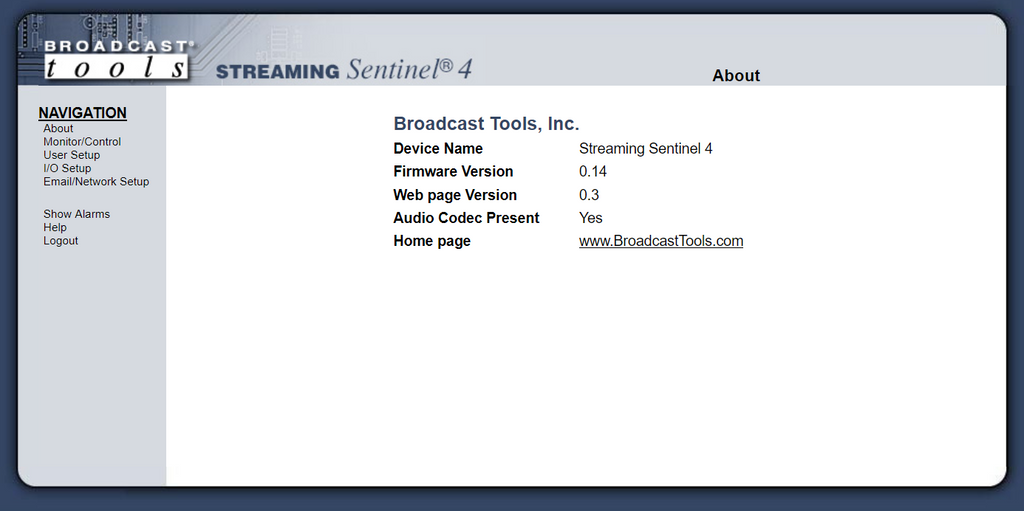This screenshot has width=1024, height=511.
Task: Click the Audio Codec Present label
Action: (x=466, y=218)
